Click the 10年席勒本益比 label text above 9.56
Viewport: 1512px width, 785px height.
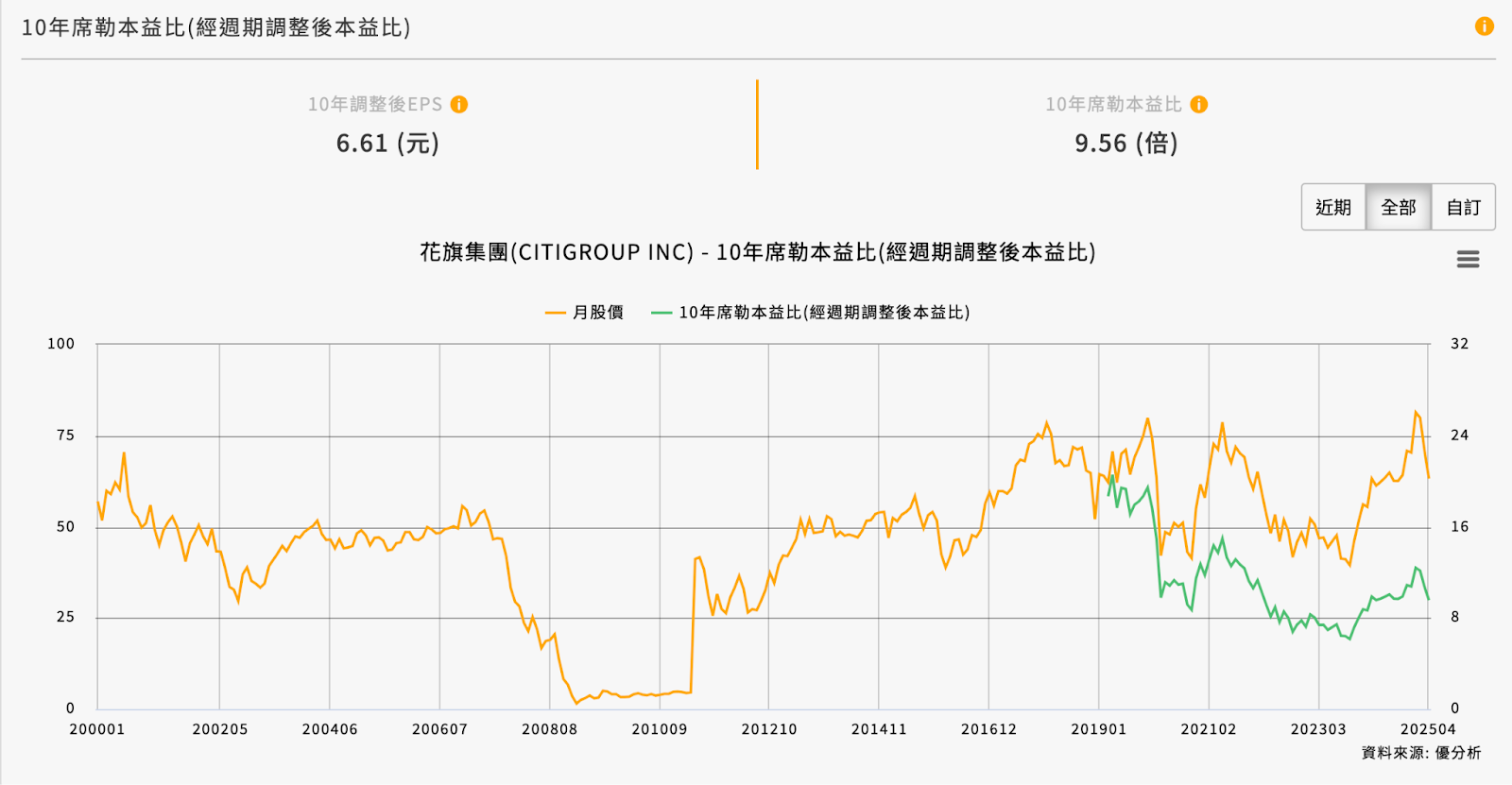tap(1114, 104)
